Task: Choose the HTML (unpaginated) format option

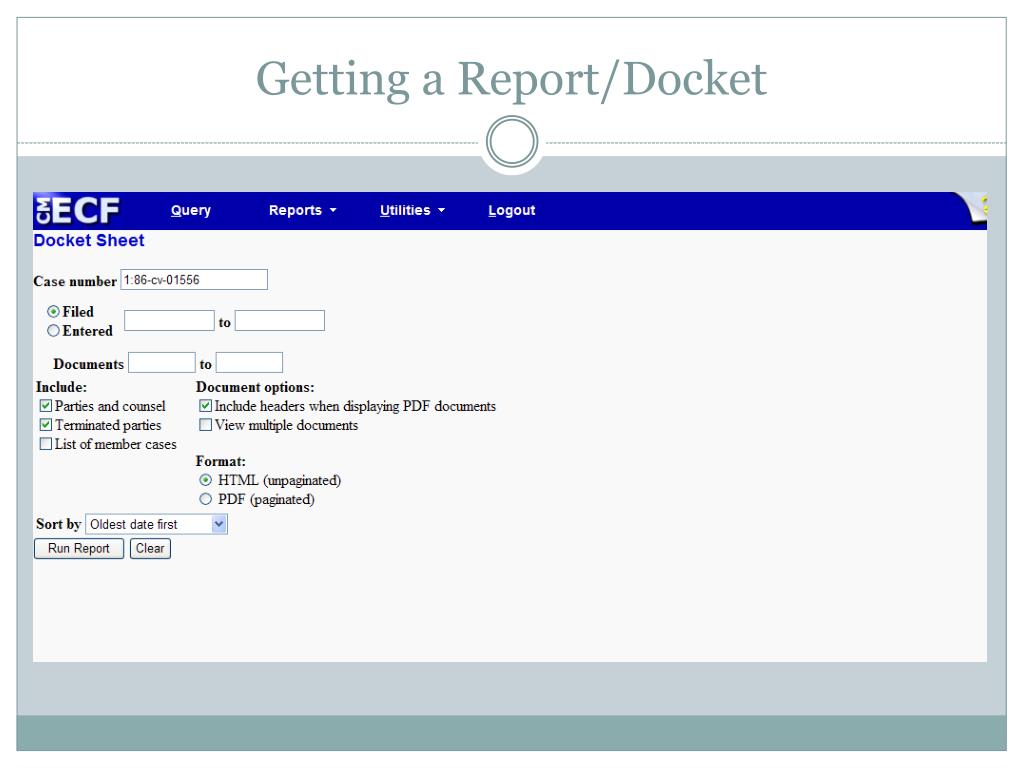Action: tap(206, 480)
